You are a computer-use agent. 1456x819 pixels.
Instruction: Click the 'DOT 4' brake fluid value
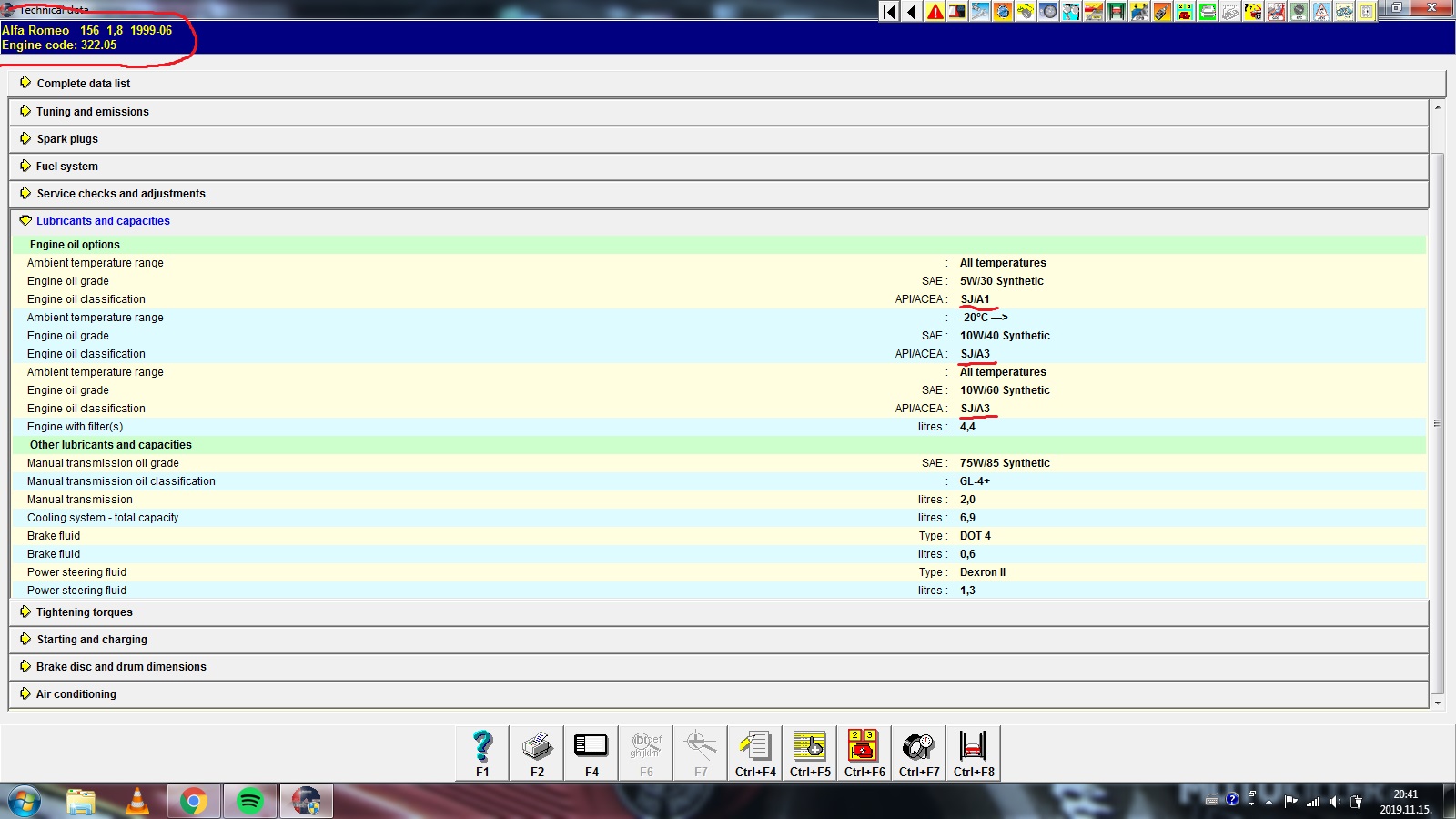click(x=975, y=536)
